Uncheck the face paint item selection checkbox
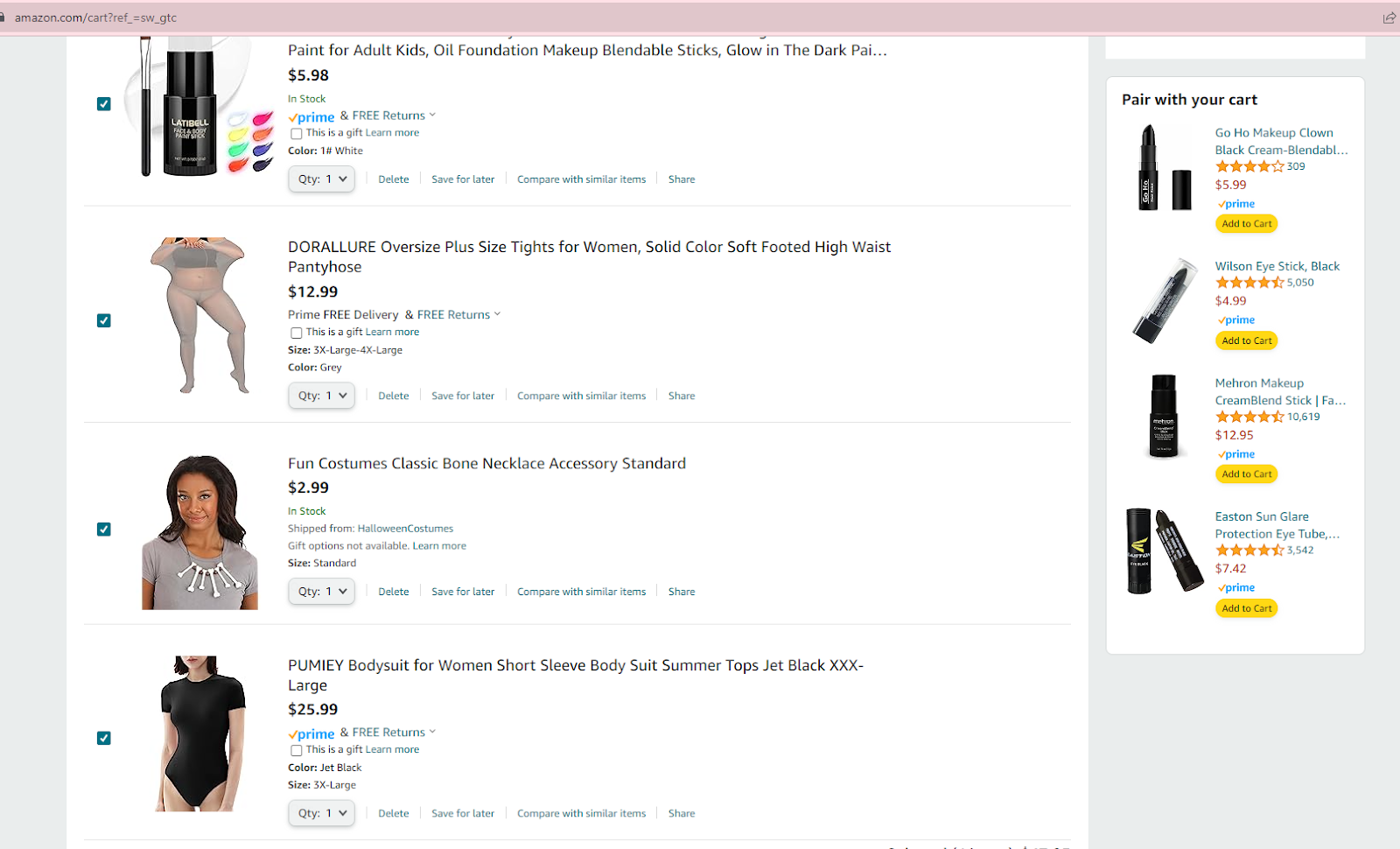The image size is (1400, 849). point(104,104)
